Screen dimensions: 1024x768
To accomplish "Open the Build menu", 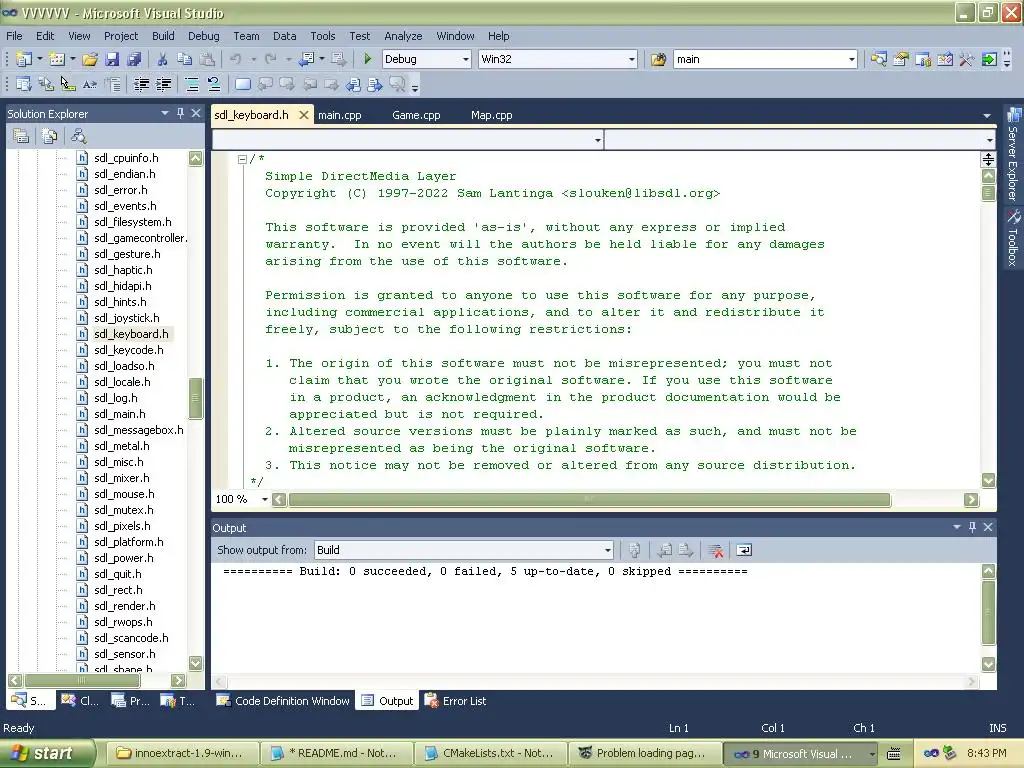I will pyautogui.click(x=163, y=36).
